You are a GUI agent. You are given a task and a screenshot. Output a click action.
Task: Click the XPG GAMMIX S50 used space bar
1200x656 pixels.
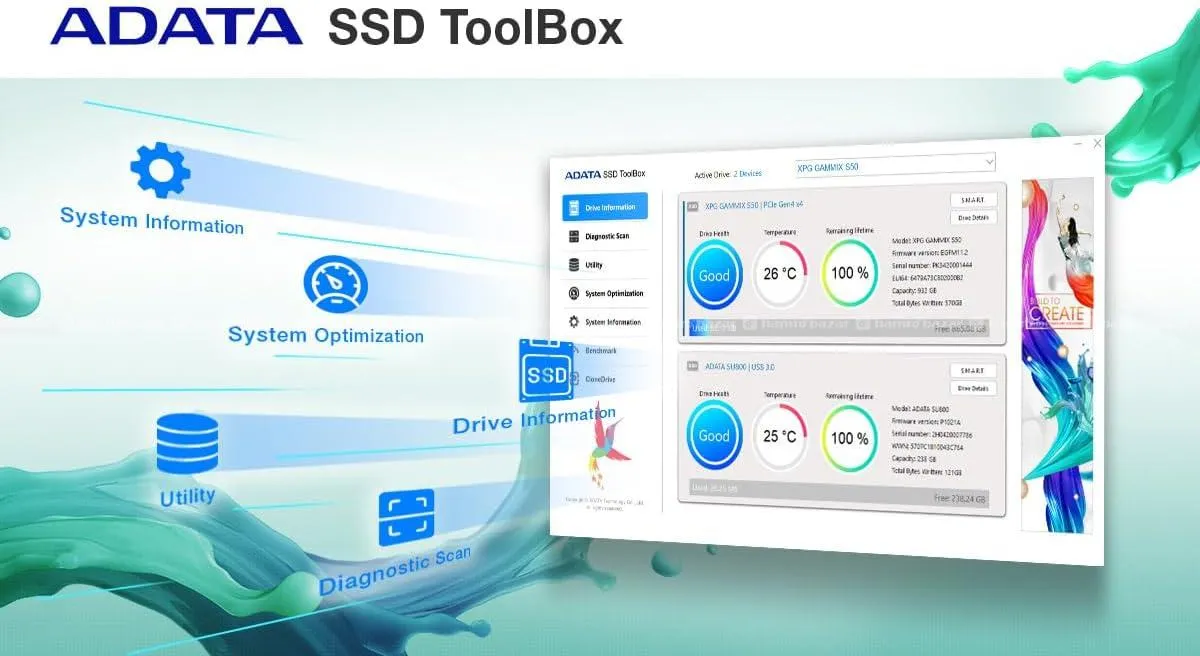(839, 328)
